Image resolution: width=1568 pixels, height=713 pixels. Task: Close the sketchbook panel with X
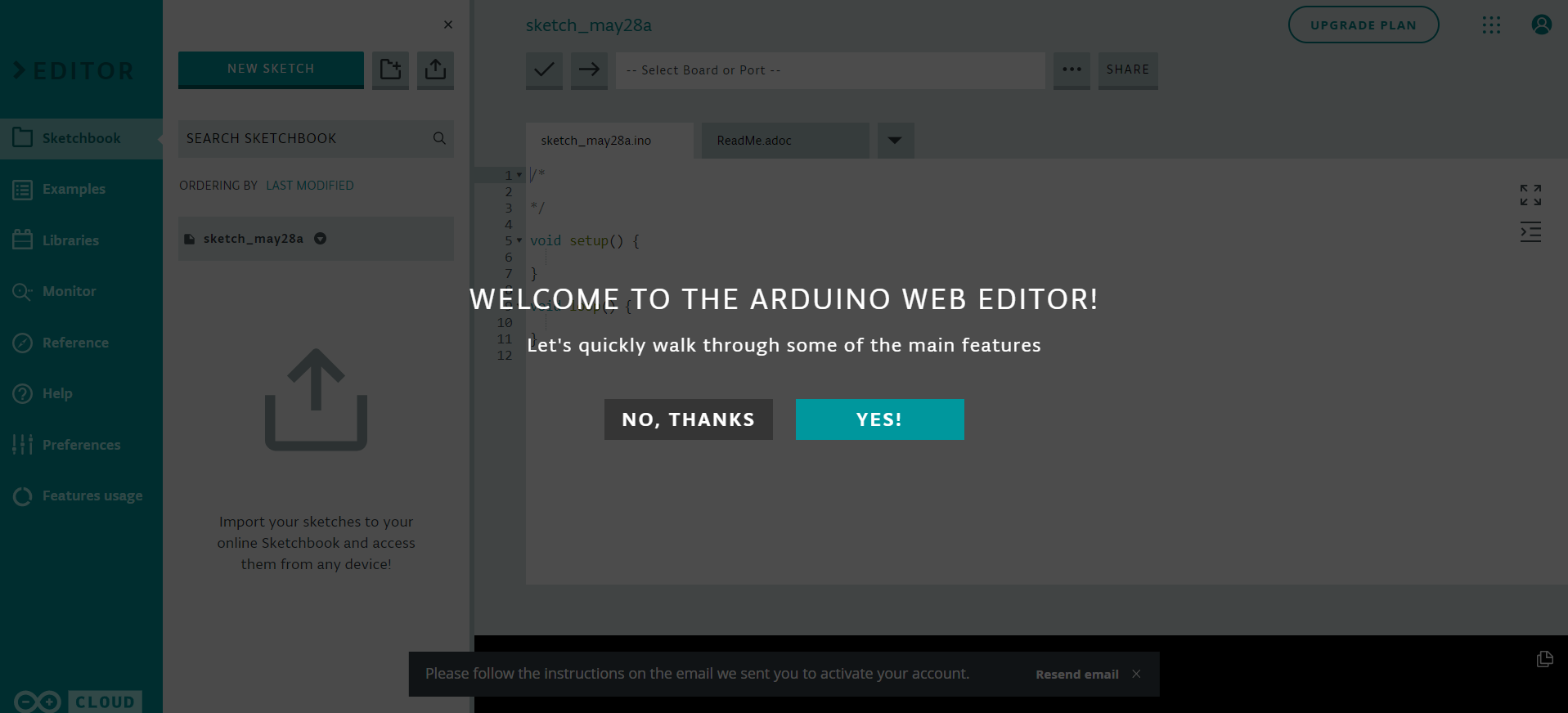pyautogui.click(x=448, y=25)
